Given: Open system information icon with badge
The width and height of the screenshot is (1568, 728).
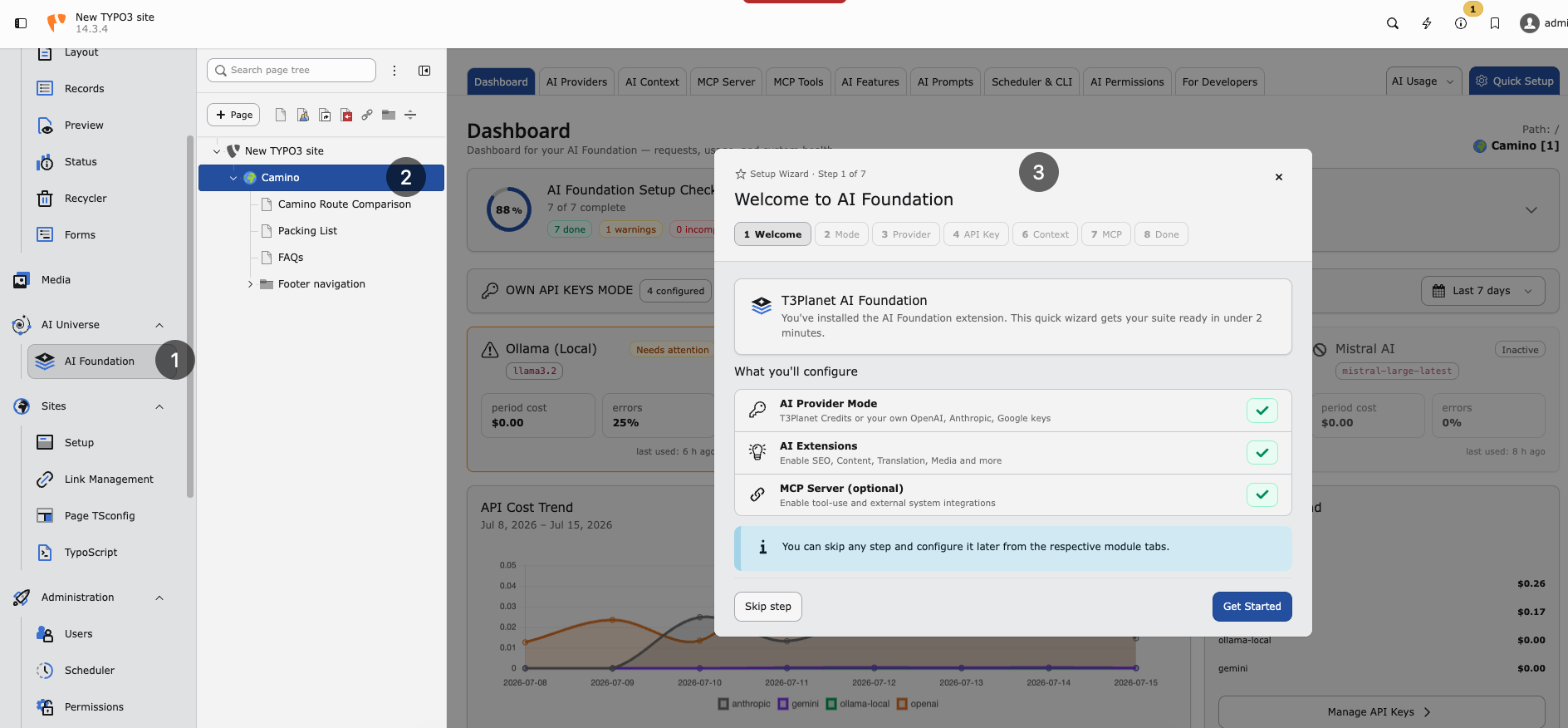Looking at the screenshot, I should [1461, 23].
